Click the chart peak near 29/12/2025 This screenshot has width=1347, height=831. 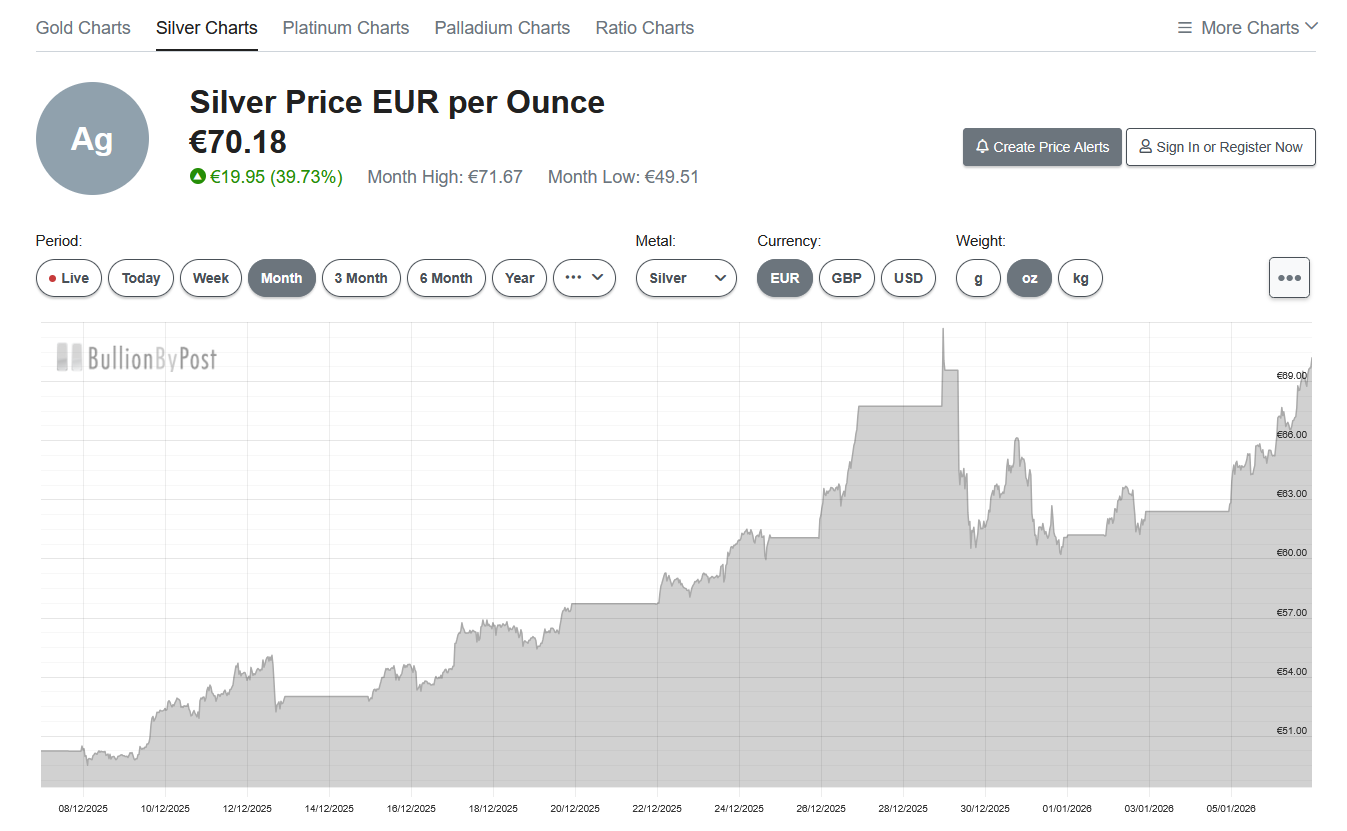(x=943, y=331)
